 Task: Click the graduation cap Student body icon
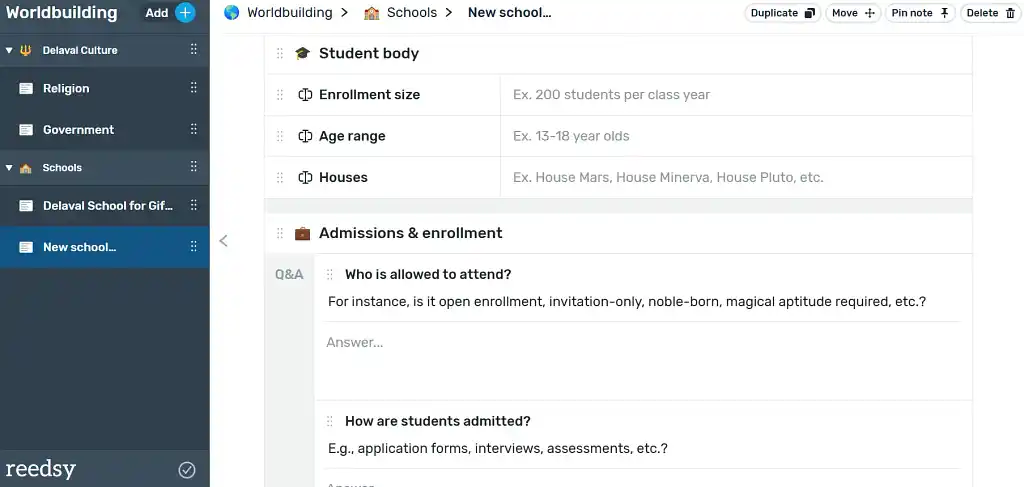302,54
